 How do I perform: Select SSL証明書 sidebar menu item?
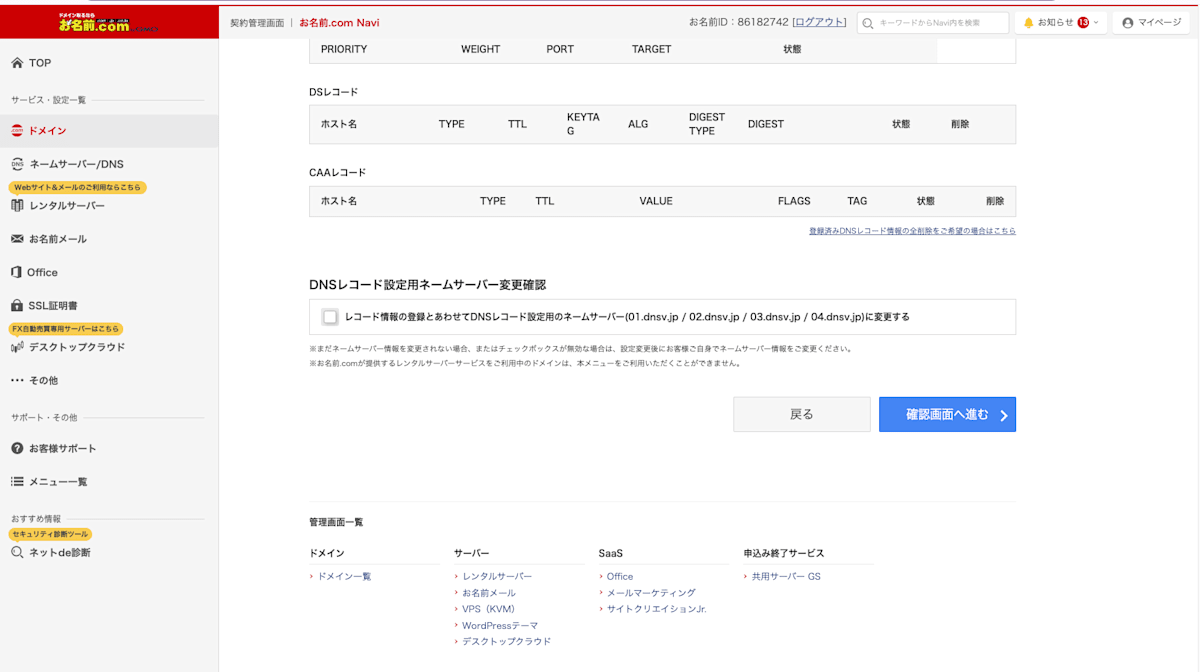click(x=53, y=305)
